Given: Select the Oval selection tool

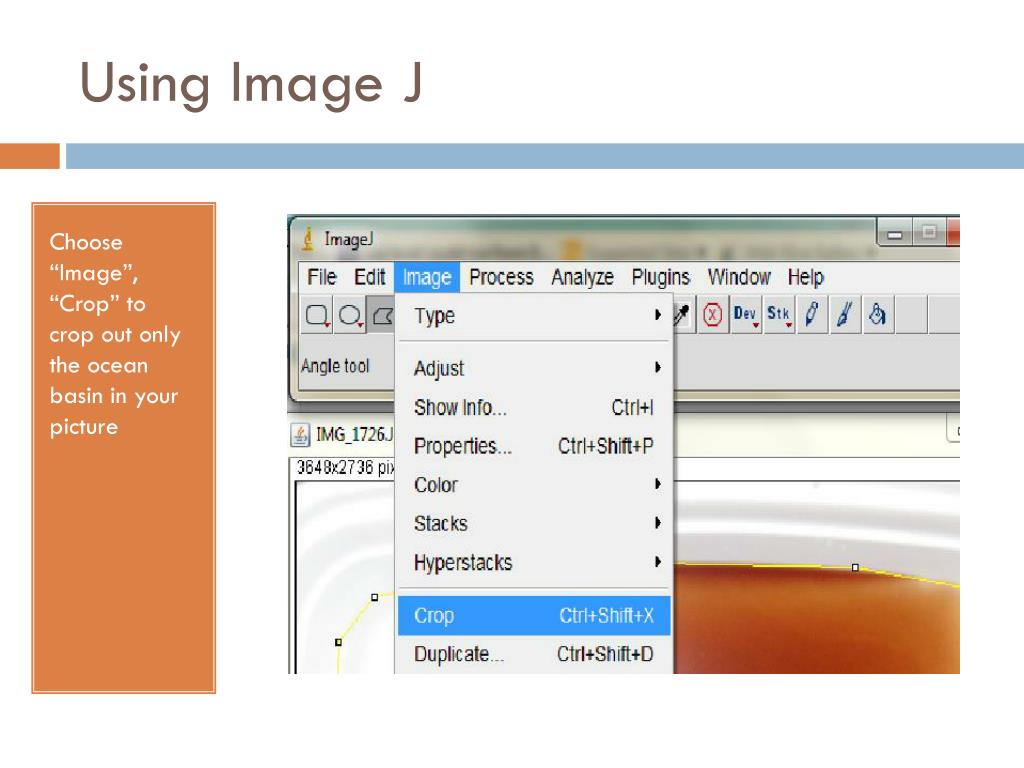Looking at the screenshot, I should point(350,315).
